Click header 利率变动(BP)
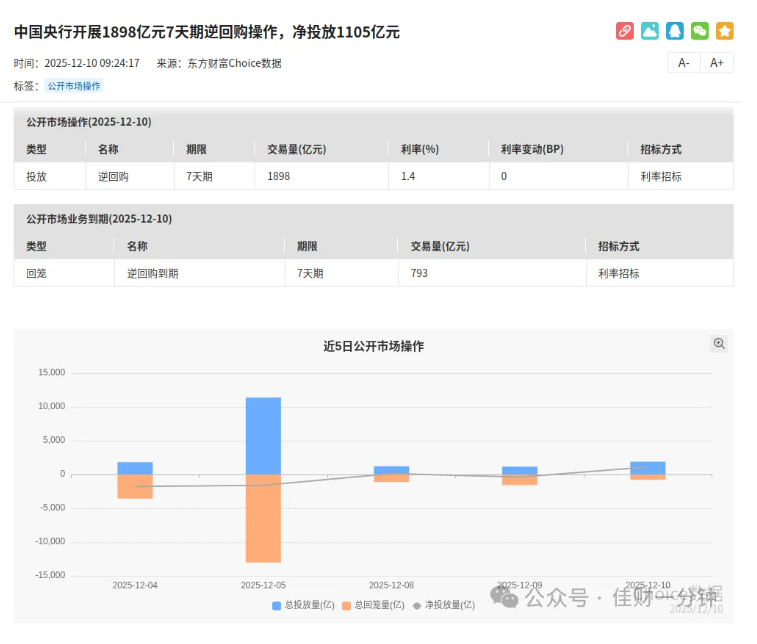Screen dimensions: 757x644 coord(532,150)
